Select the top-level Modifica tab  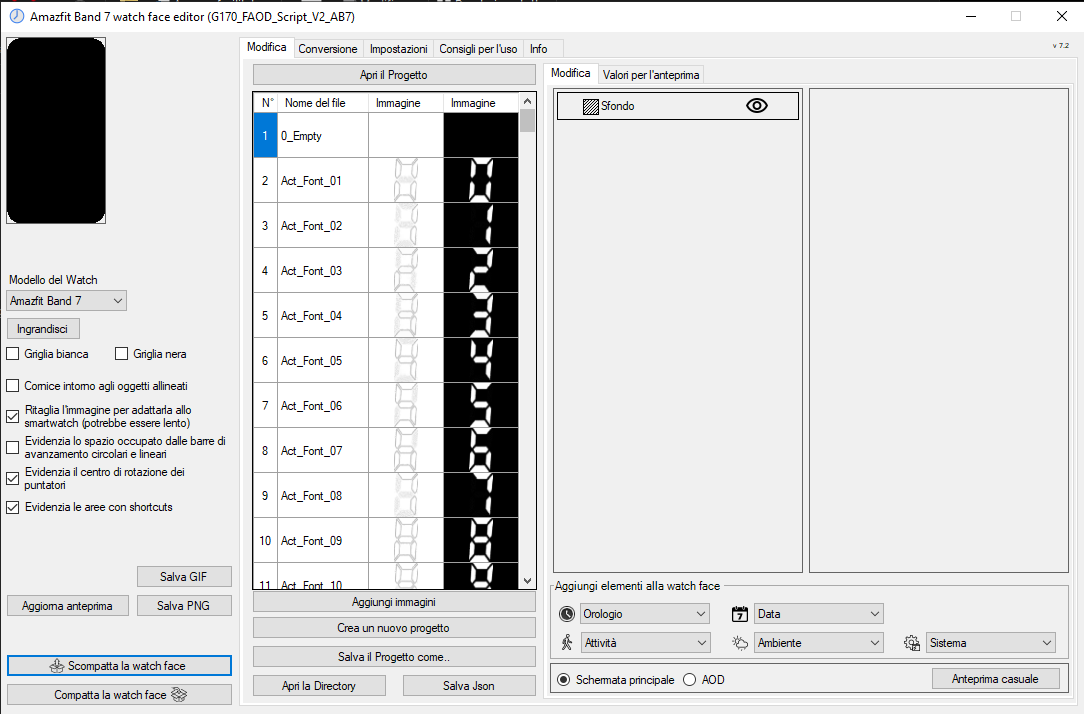coord(267,47)
